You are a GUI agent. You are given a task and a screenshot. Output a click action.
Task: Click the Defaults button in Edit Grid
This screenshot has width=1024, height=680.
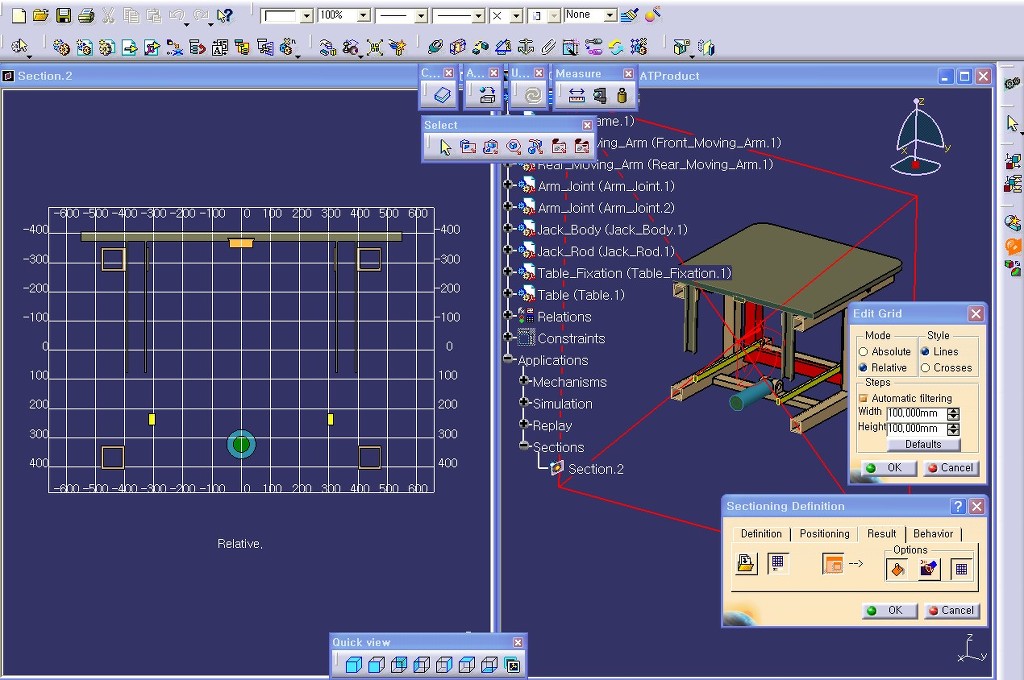tap(922, 444)
